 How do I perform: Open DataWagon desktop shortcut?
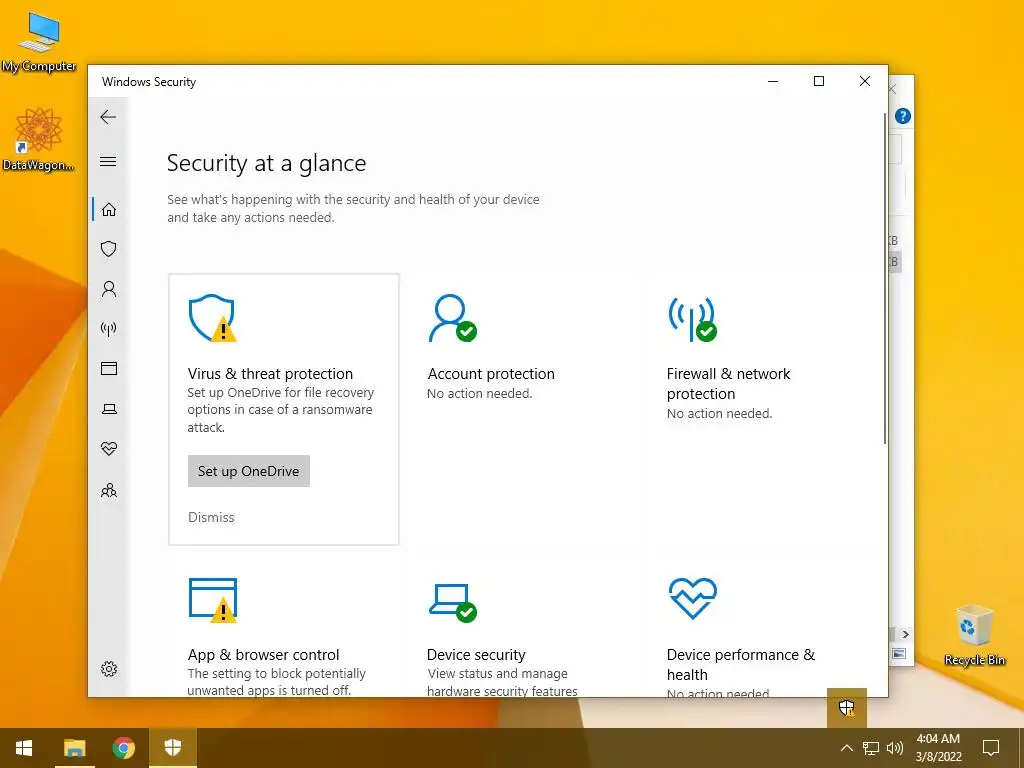[x=39, y=139]
